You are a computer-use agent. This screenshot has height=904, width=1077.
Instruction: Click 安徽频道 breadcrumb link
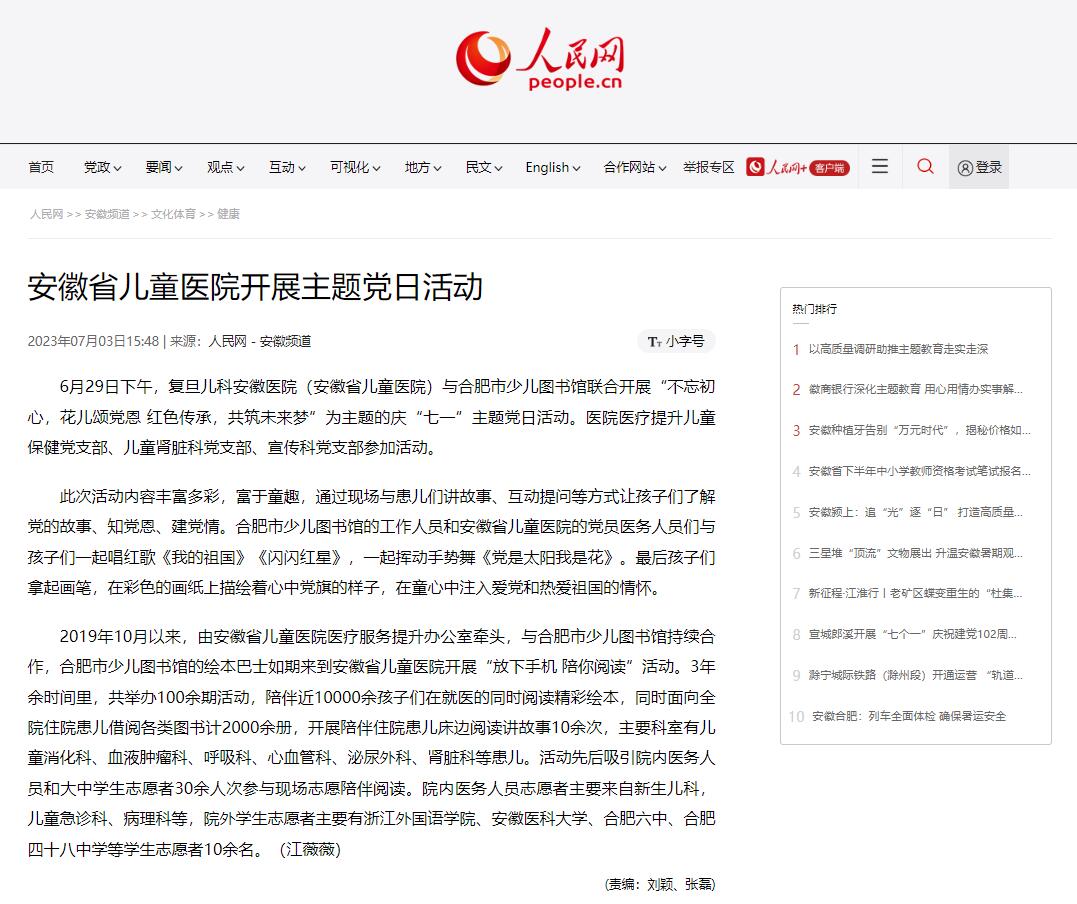(107, 214)
